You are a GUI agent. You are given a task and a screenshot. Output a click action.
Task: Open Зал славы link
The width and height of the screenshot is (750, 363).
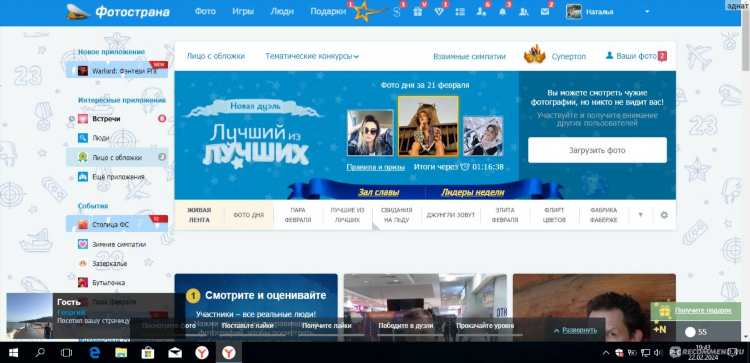click(378, 192)
